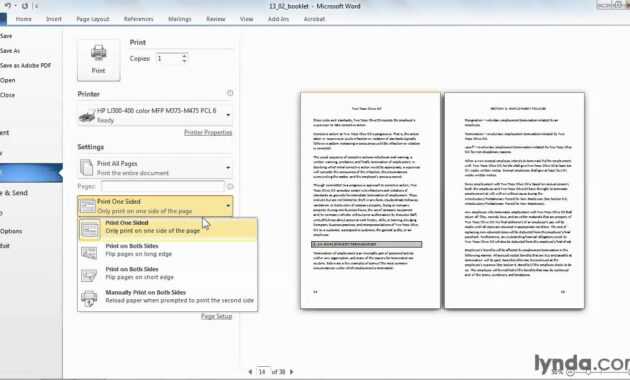The width and height of the screenshot is (630, 380).
Task: Click the Print All Pages document icon
Action: click(86, 168)
